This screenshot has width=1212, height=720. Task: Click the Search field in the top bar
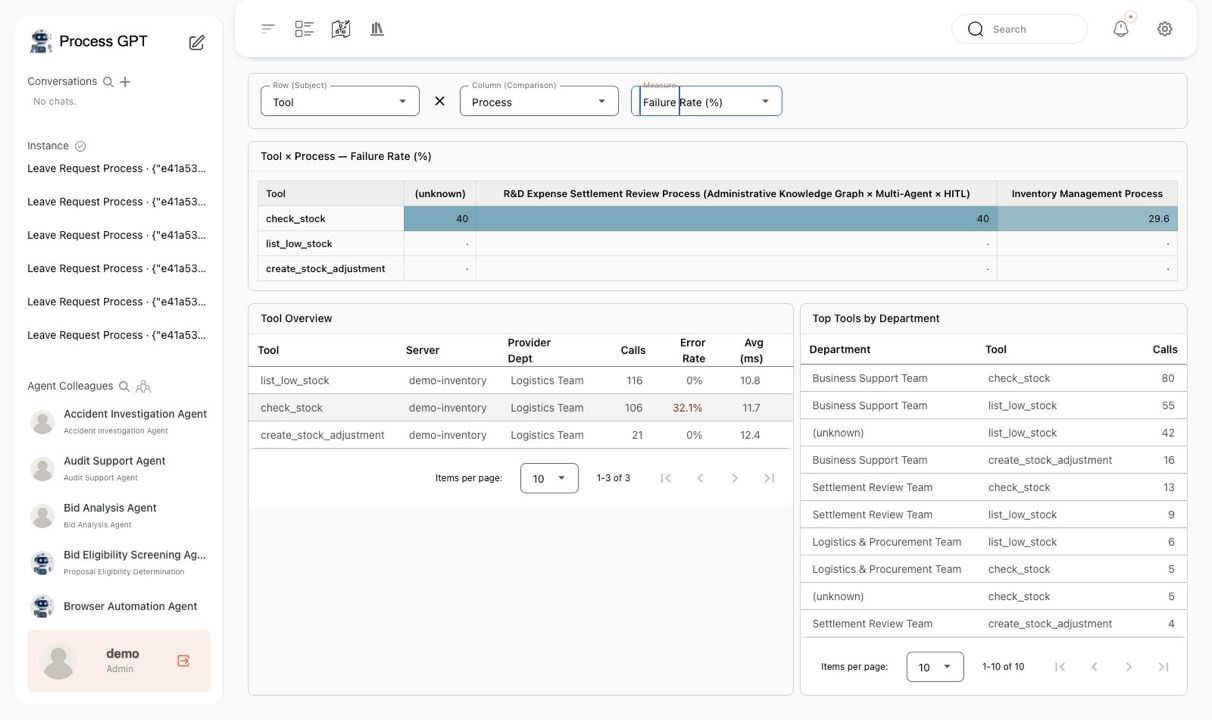click(1019, 29)
